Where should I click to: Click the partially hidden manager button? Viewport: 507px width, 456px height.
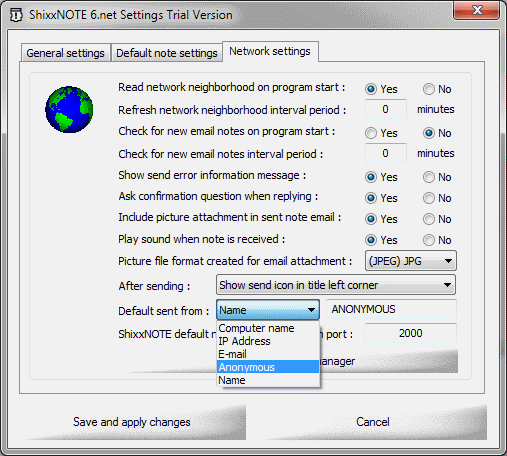389,361
